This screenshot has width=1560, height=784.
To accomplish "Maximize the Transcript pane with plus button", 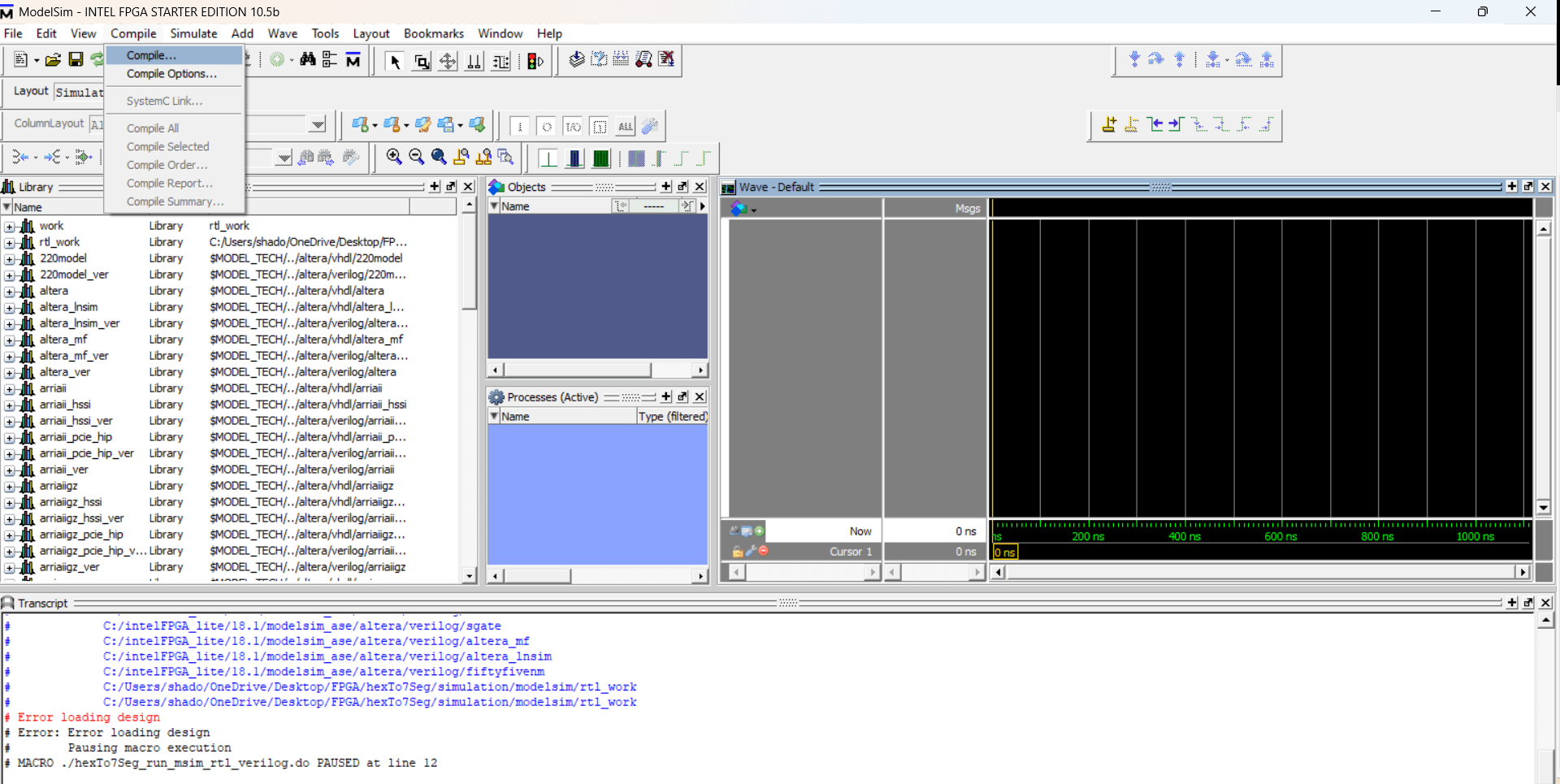I will (x=1512, y=603).
